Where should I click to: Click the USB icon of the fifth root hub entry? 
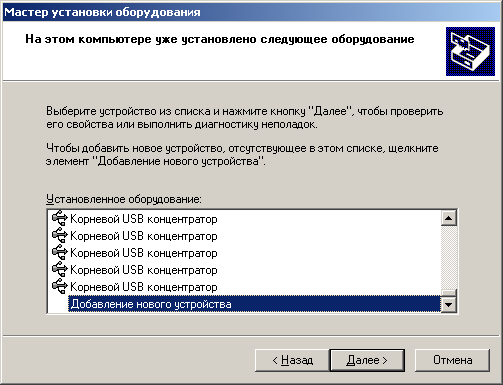click(60, 286)
